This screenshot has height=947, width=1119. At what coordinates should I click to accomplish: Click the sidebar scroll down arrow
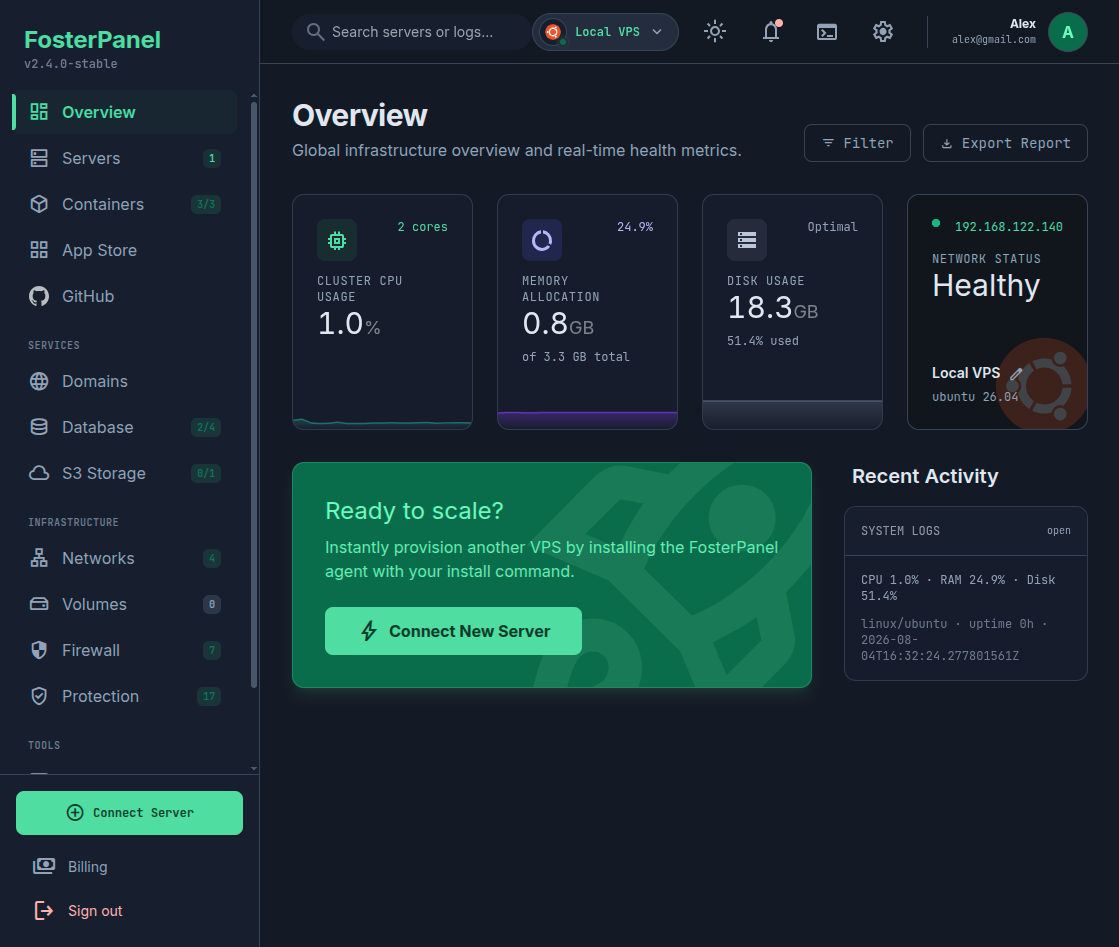(254, 769)
